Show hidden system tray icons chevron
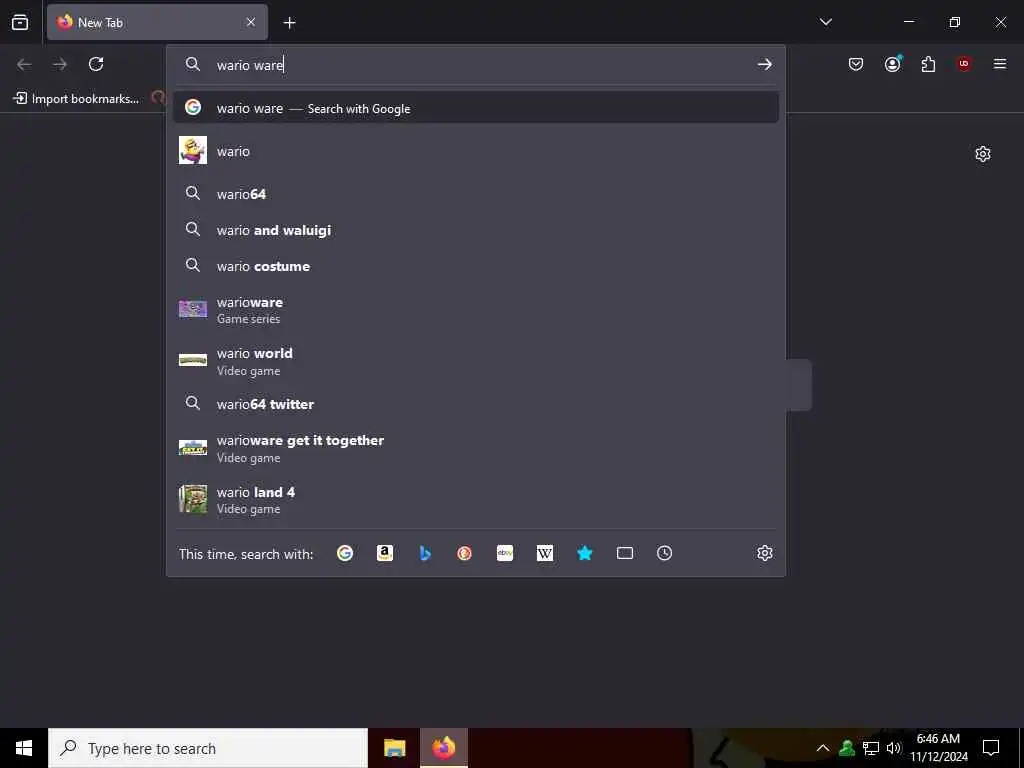 click(x=823, y=748)
